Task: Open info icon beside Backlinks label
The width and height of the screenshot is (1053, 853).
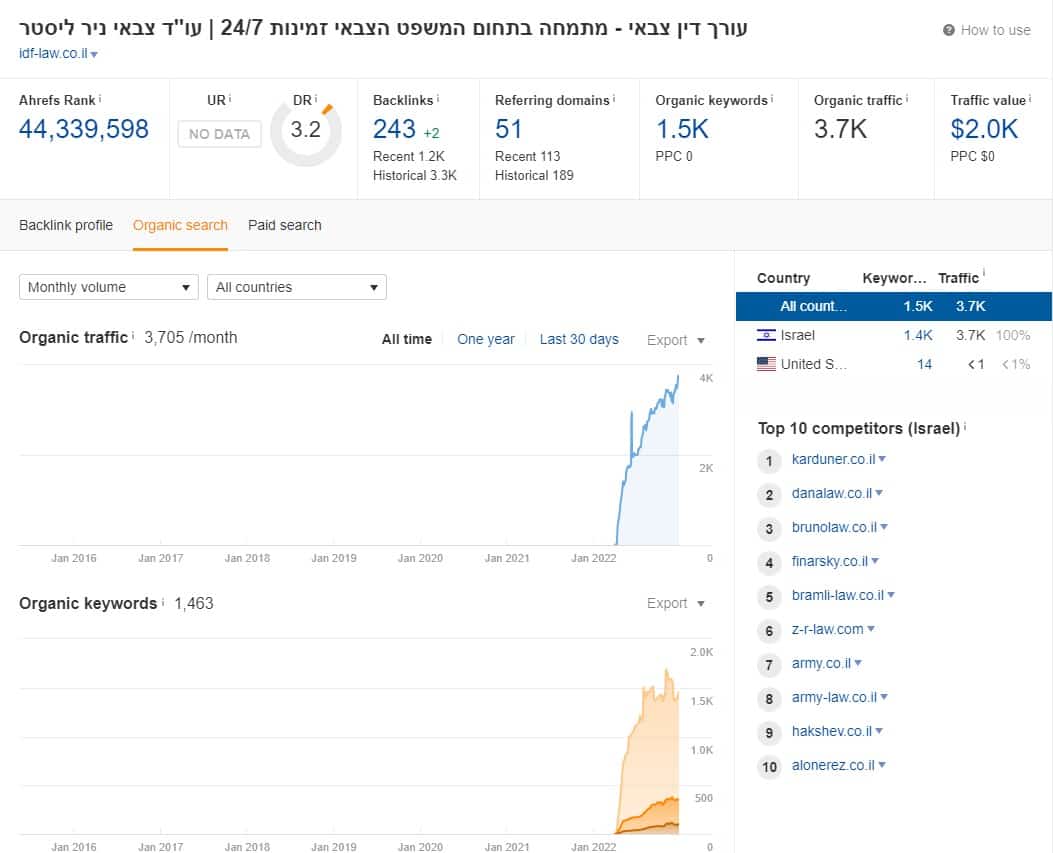Action: (x=438, y=99)
